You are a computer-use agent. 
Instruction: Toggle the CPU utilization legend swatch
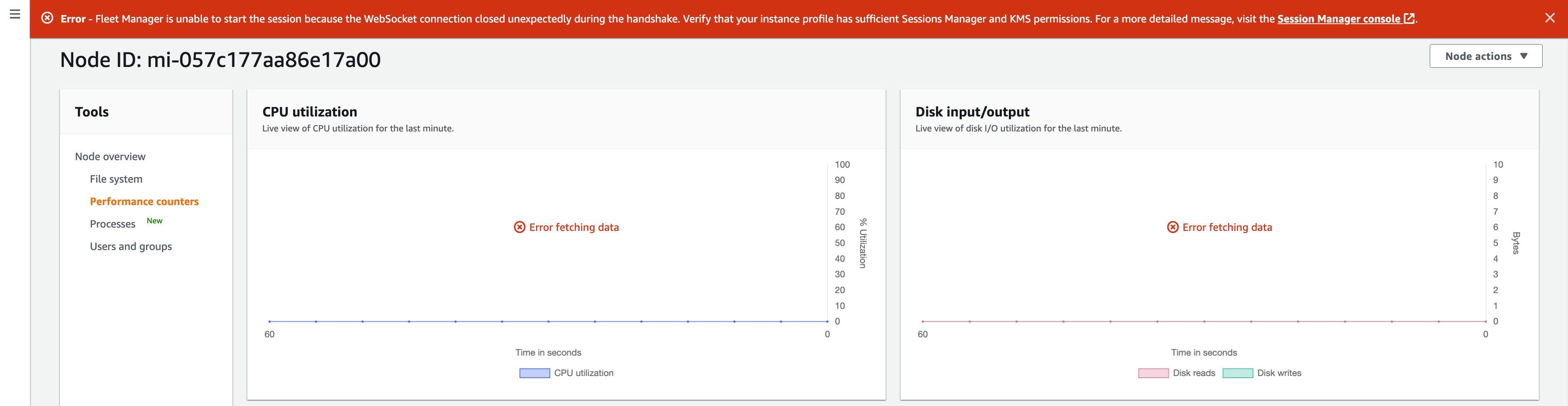pos(535,373)
